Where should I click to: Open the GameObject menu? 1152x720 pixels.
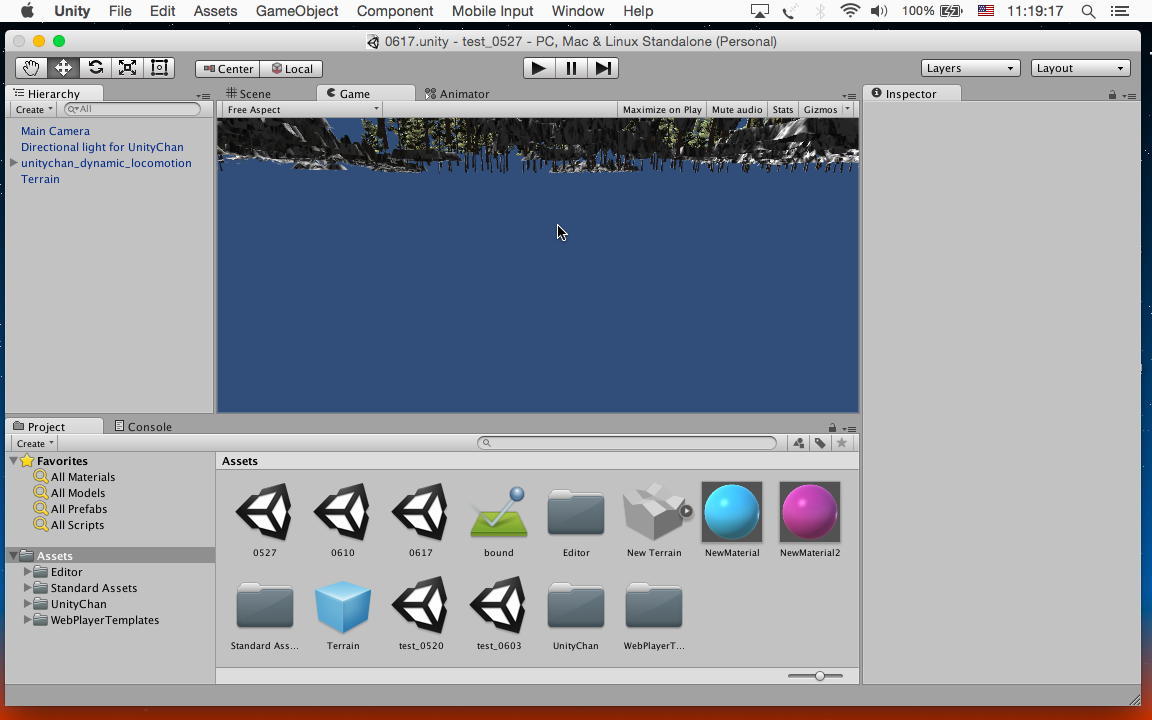[x=297, y=11]
